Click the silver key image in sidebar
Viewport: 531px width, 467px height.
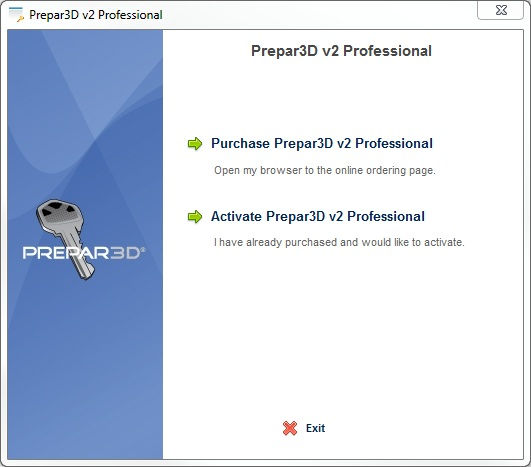point(64,239)
